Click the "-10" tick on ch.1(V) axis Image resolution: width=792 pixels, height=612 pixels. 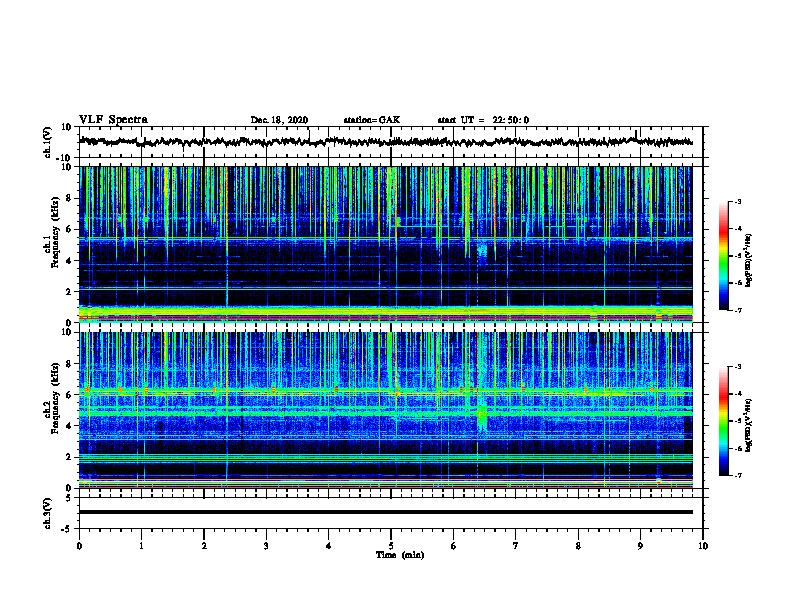point(65,159)
